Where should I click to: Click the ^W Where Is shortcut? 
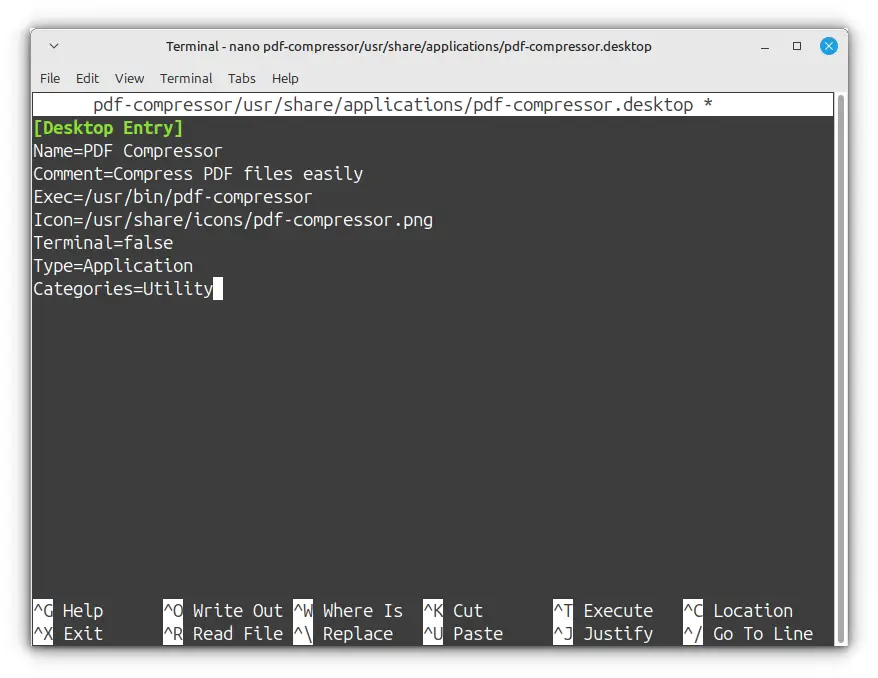(x=349, y=610)
